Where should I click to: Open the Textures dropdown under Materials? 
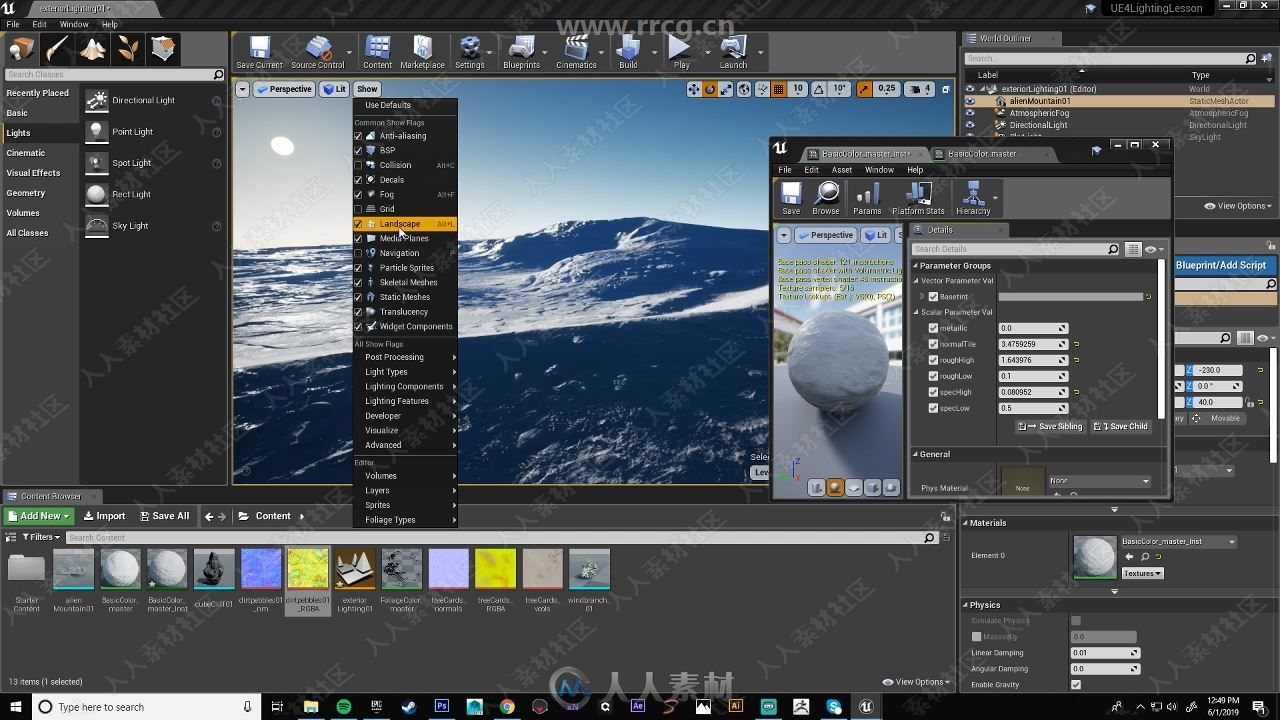pos(1142,573)
